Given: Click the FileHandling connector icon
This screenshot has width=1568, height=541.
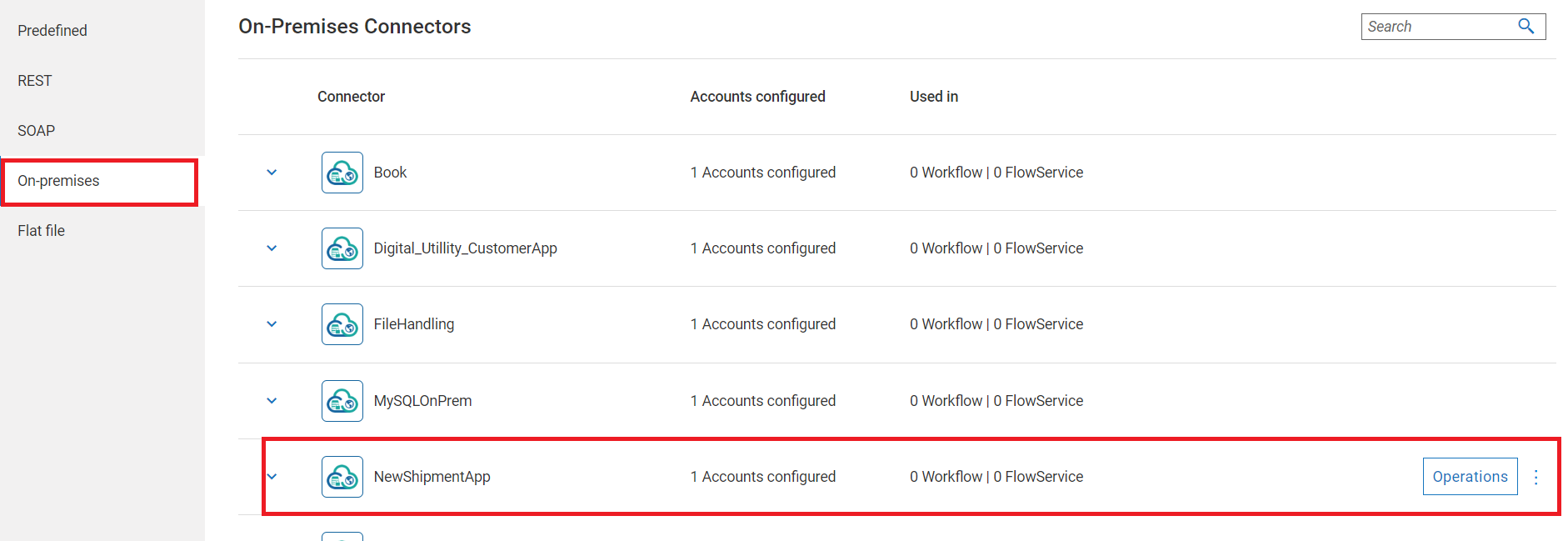Looking at the screenshot, I should (x=342, y=323).
